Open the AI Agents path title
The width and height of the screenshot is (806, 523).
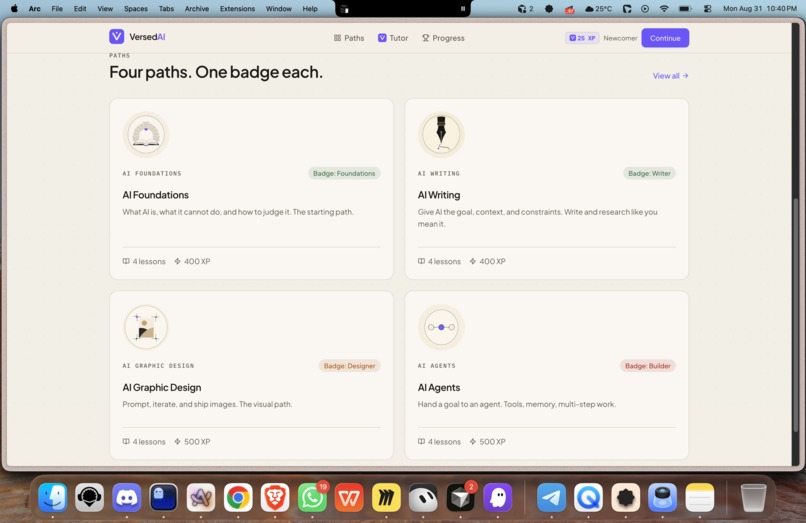tap(439, 387)
